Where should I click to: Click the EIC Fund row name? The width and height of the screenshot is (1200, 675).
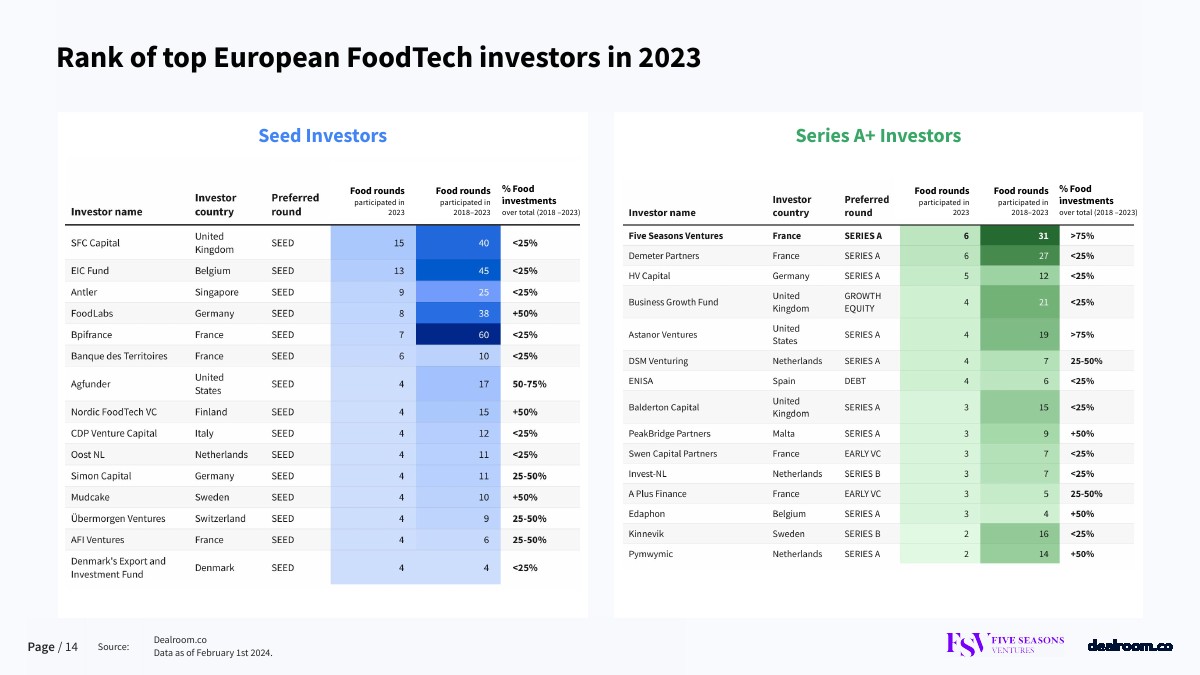[91, 271]
